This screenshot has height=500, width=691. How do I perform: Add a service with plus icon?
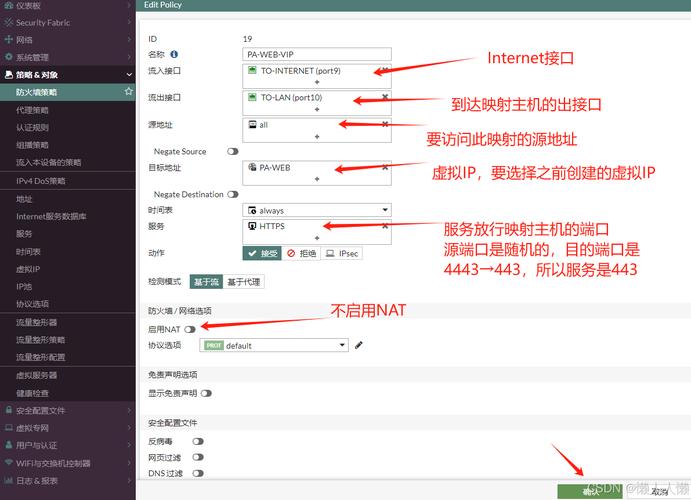(x=317, y=238)
